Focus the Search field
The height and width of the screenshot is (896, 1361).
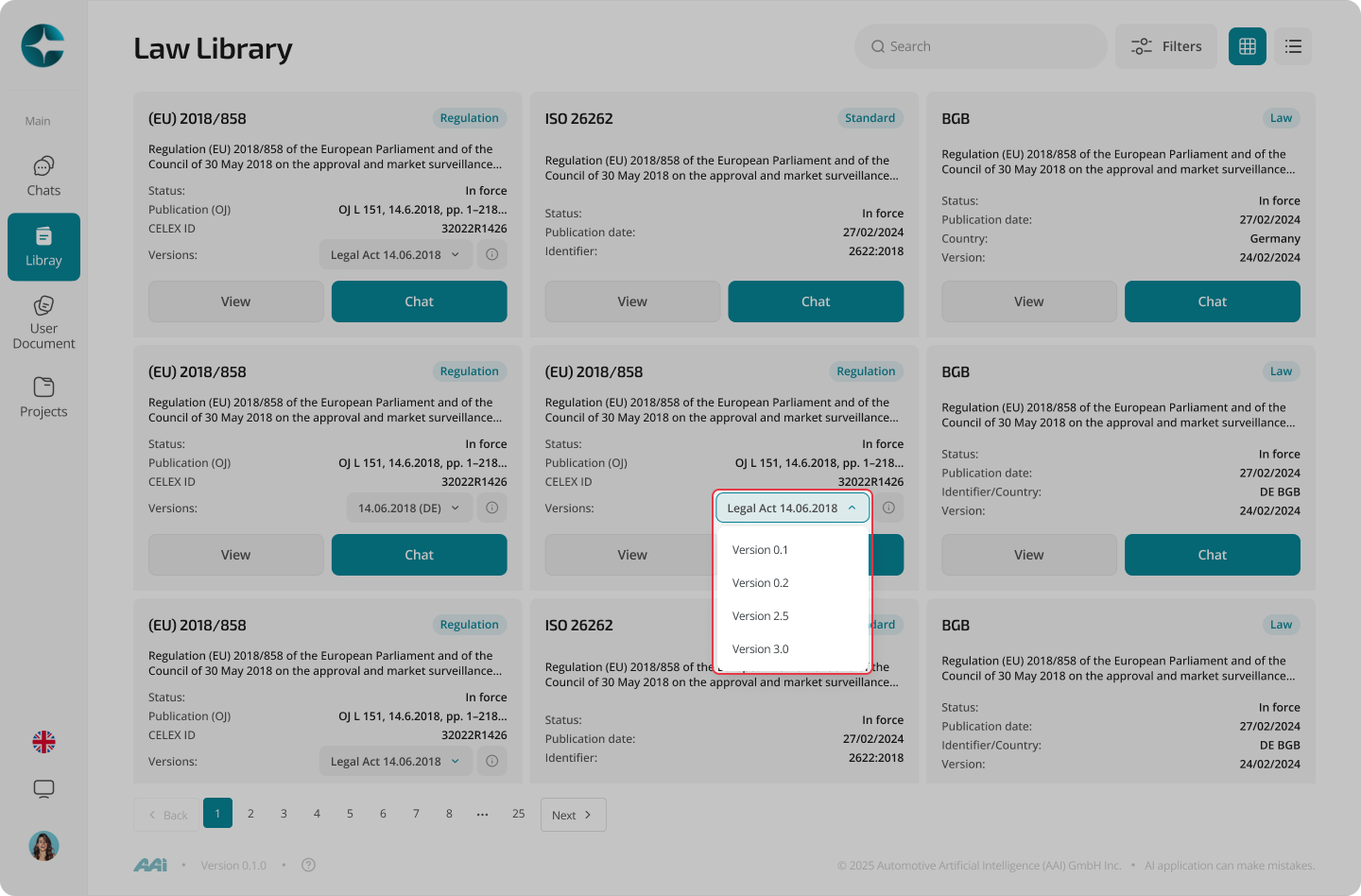(981, 46)
